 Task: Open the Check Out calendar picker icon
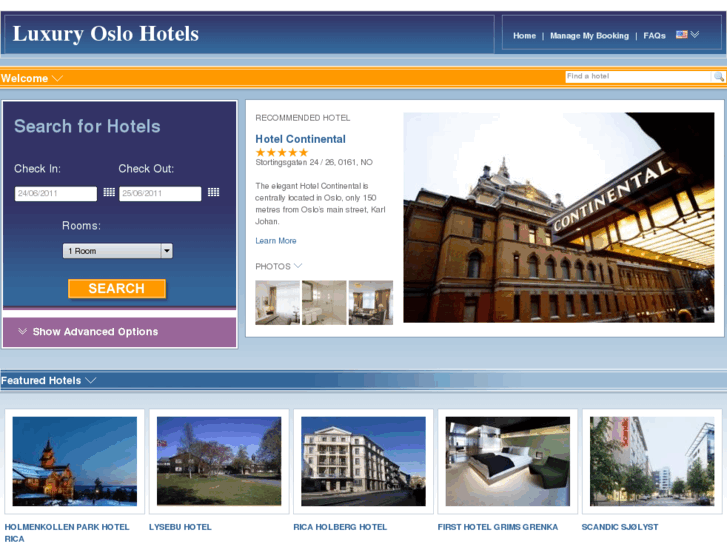tap(213, 192)
